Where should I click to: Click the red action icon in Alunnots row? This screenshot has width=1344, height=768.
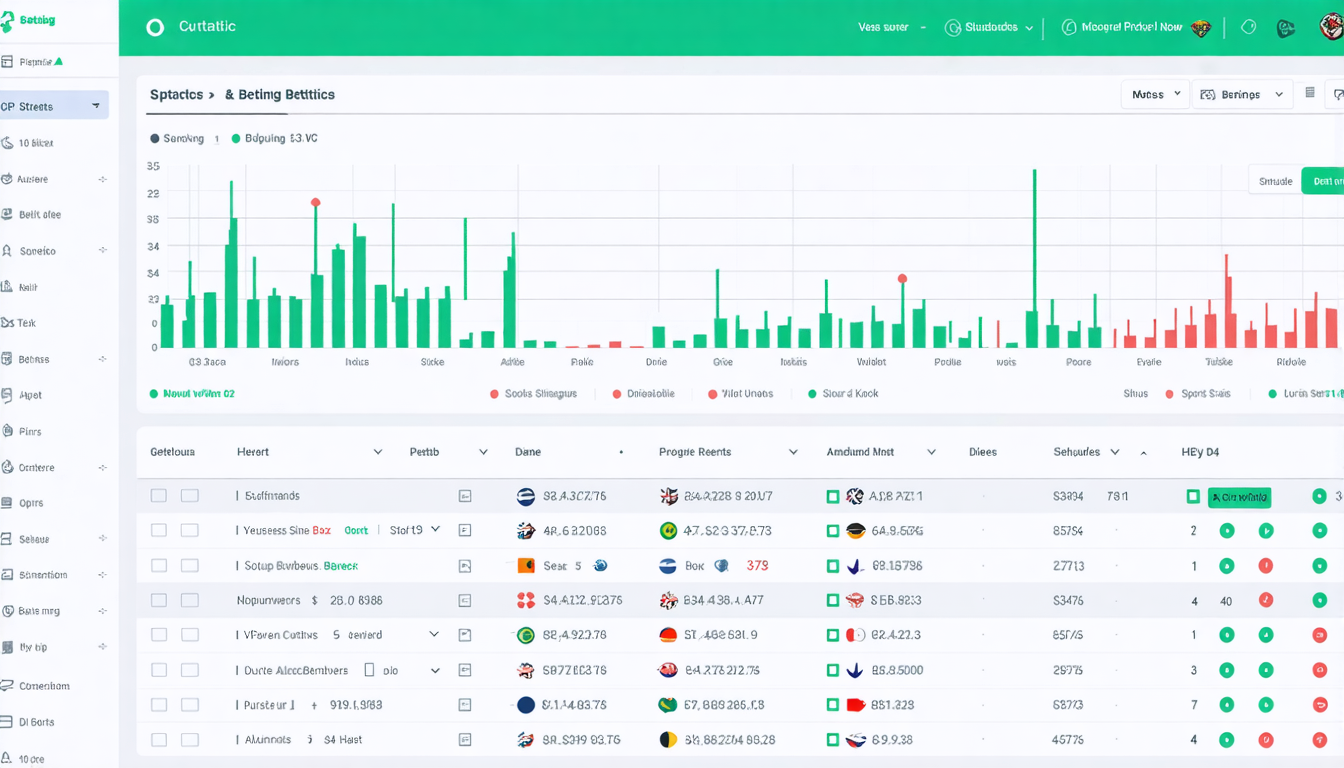(1265, 740)
